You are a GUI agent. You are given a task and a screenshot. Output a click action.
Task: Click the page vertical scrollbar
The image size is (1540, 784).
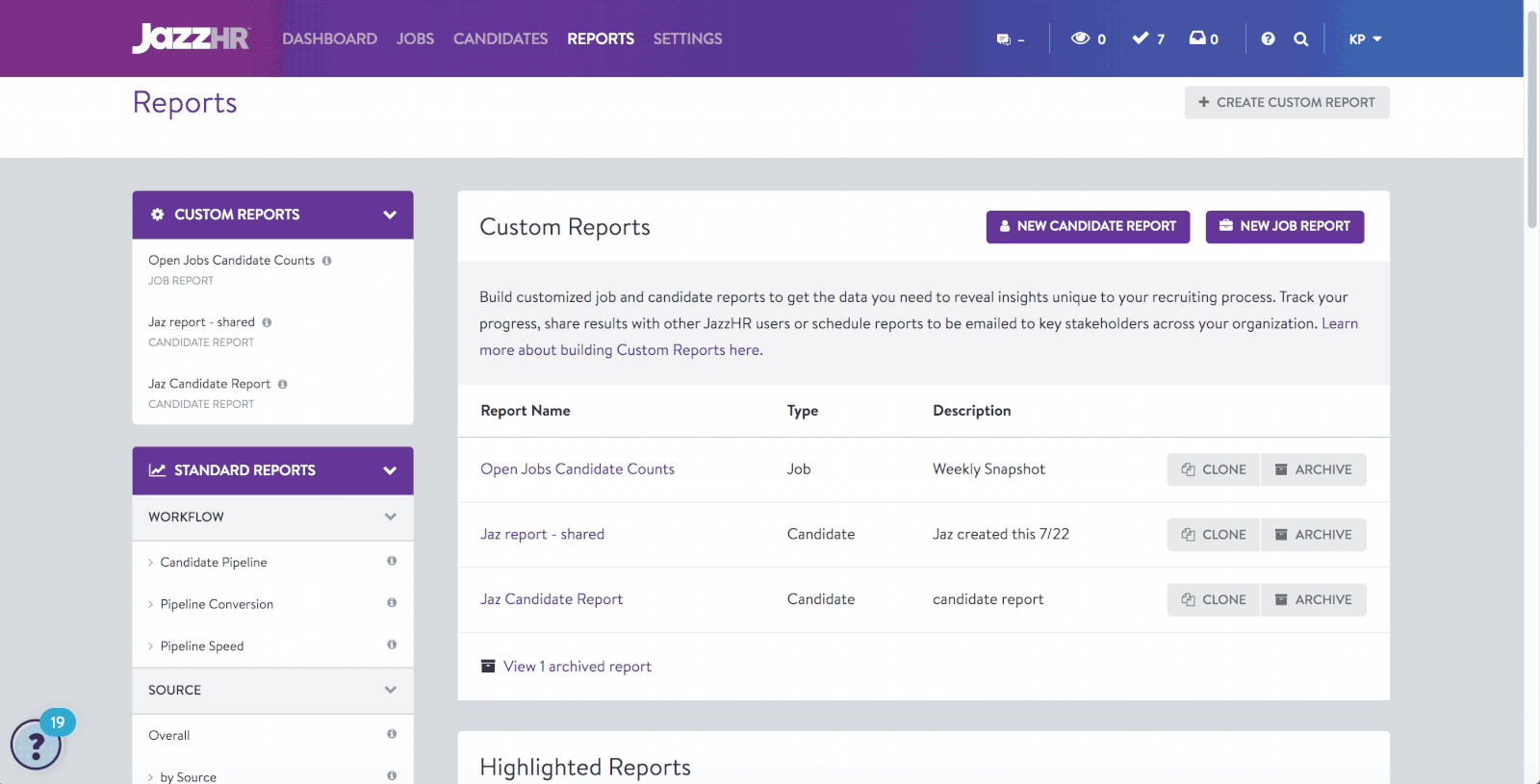coord(1531,119)
